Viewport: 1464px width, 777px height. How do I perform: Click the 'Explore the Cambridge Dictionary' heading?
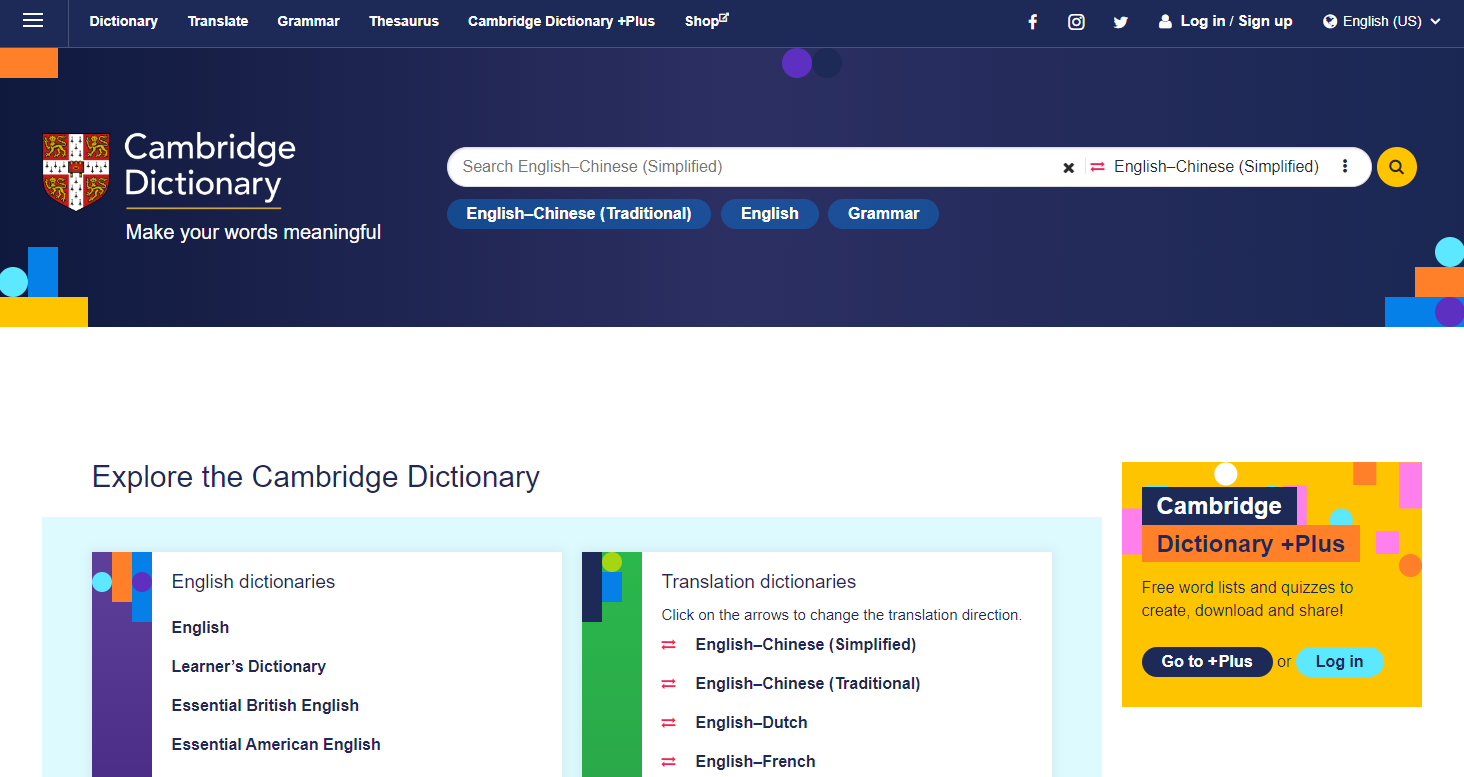pos(316,477)
